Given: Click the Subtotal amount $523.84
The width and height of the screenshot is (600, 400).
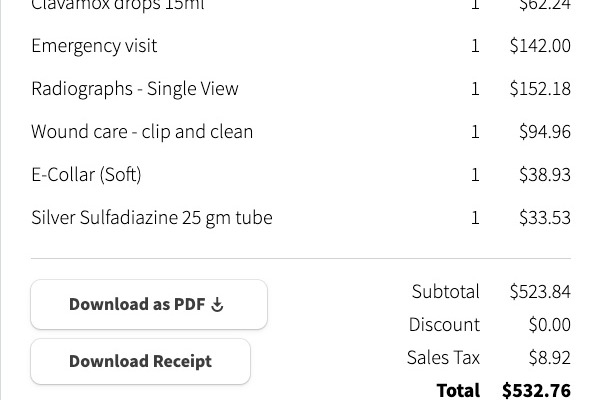Looking at the screenshot, I should (x=540, y=292).
